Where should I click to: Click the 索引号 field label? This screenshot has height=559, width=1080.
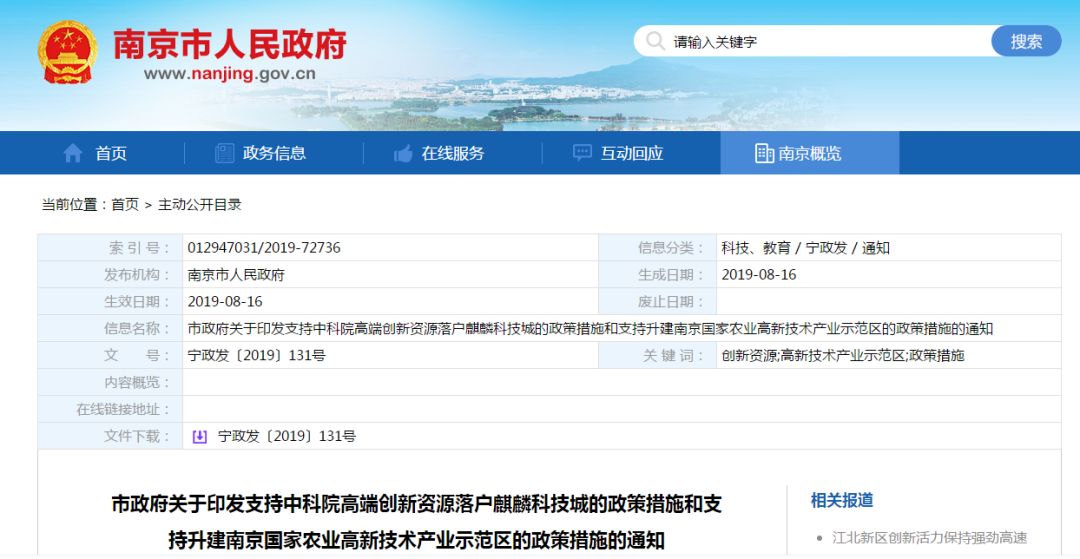[x=138, y=248]
